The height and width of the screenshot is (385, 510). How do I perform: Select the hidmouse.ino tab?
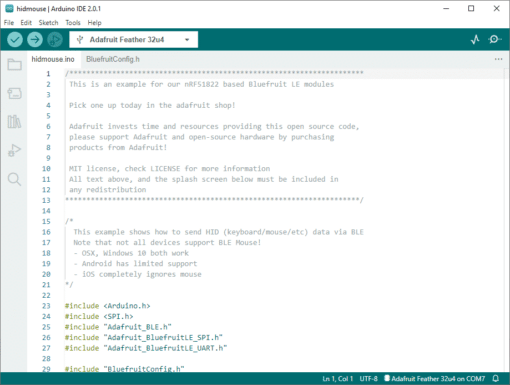[x=53, y=59]
